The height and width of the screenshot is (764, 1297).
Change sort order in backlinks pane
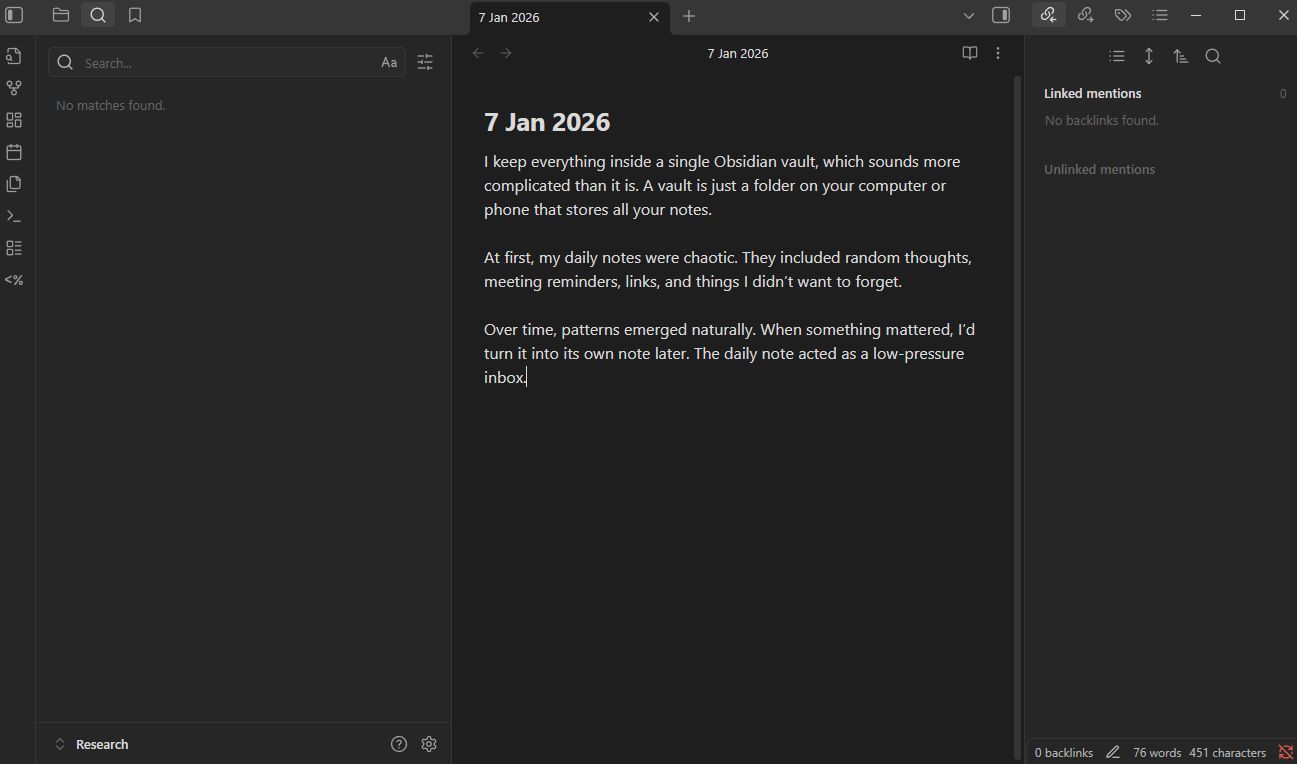1181,56
